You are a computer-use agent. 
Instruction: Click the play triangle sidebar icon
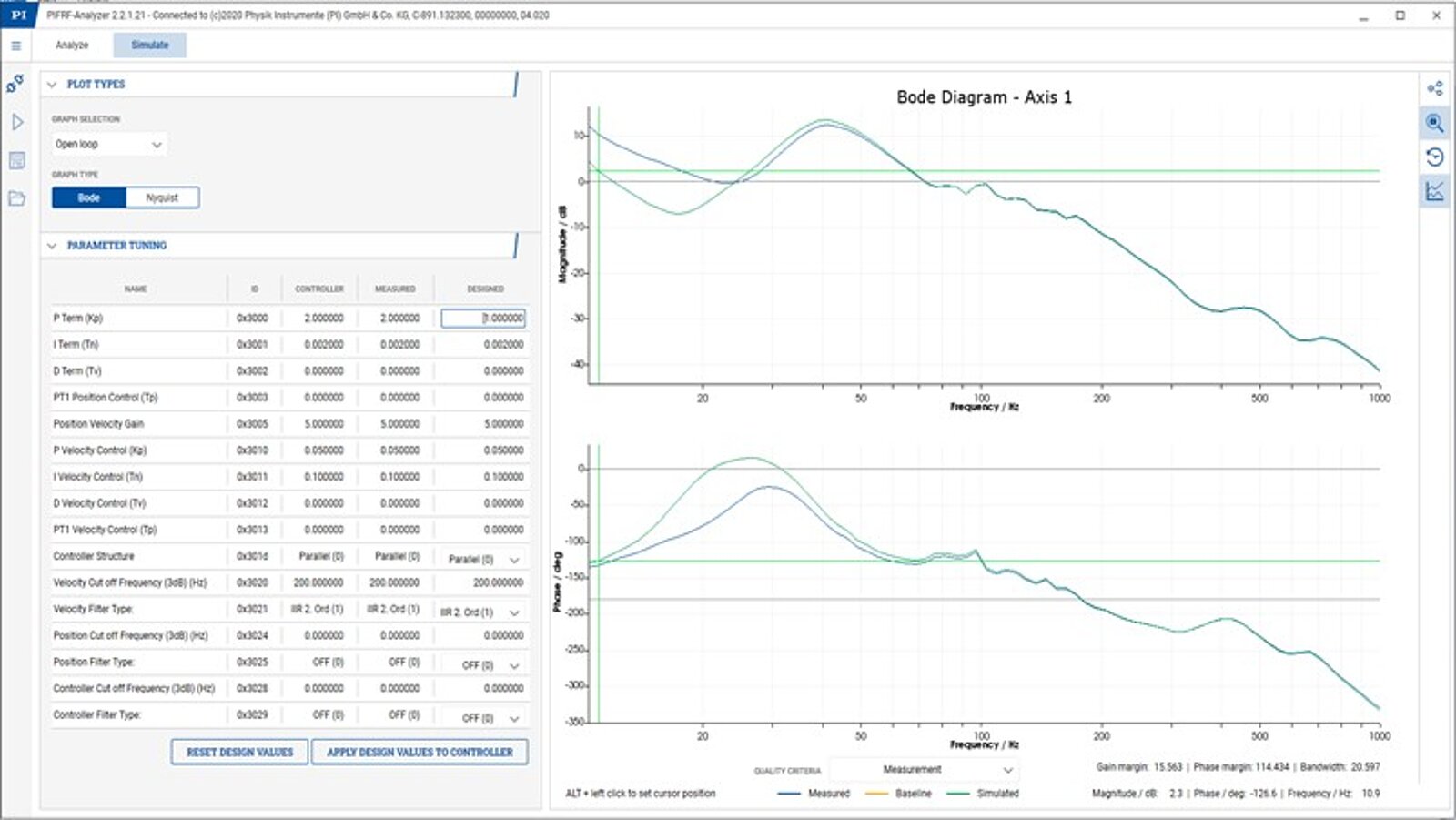(16, 122)
